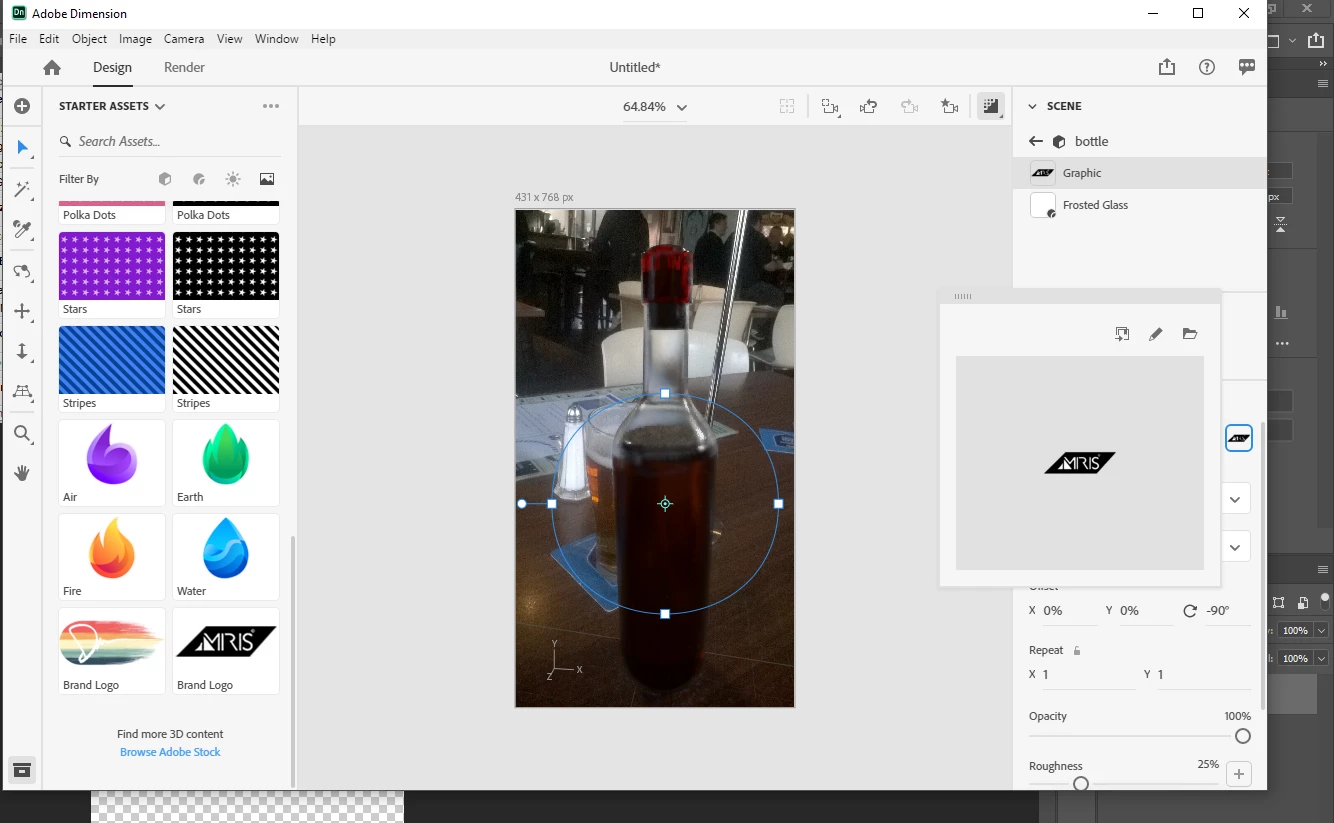Click the Repeat Y value field
The image size is (1334, 823).
pos(1203,675)
